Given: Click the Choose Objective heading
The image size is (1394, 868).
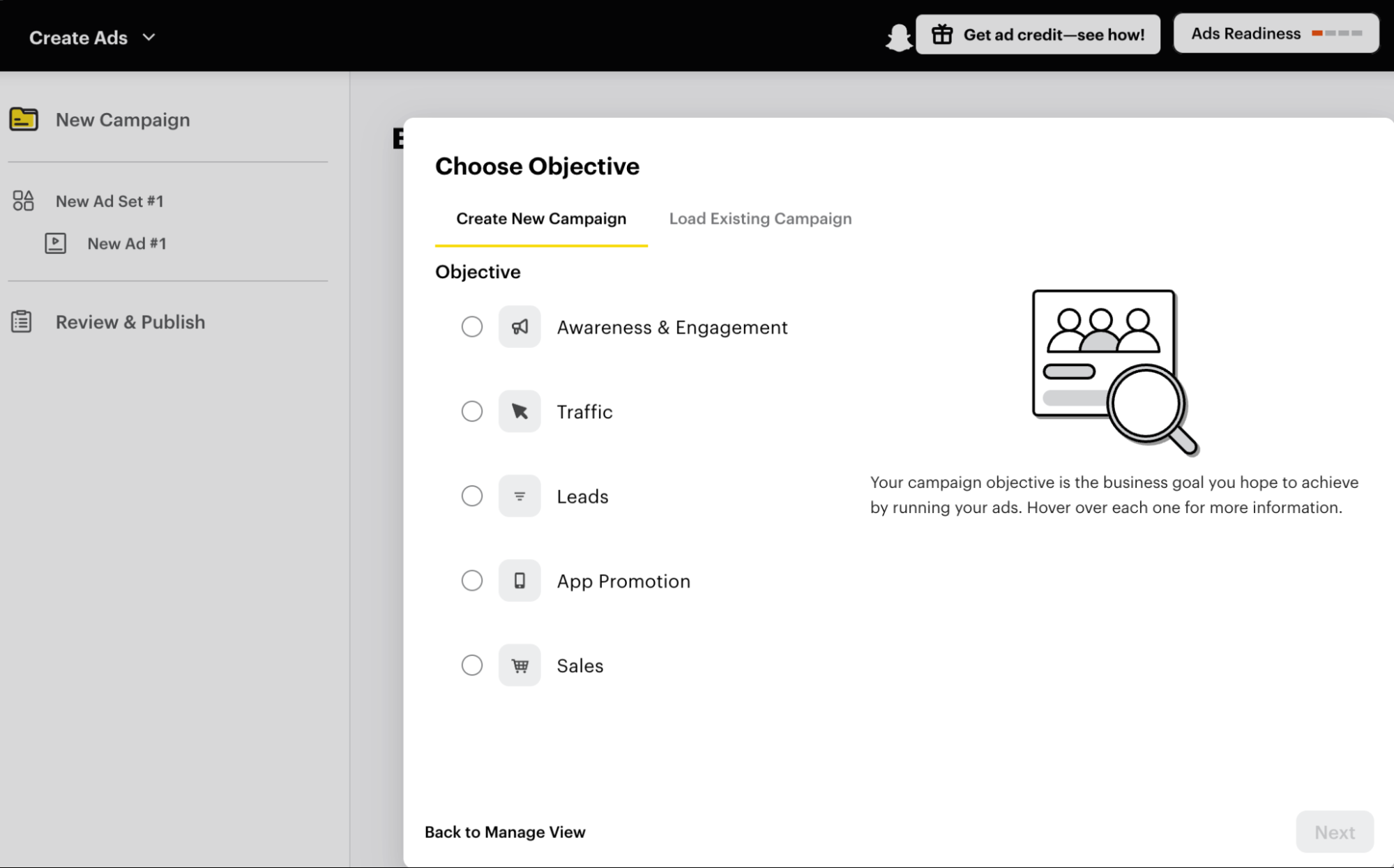Looking at the screenshot, I should click(537, 166).
